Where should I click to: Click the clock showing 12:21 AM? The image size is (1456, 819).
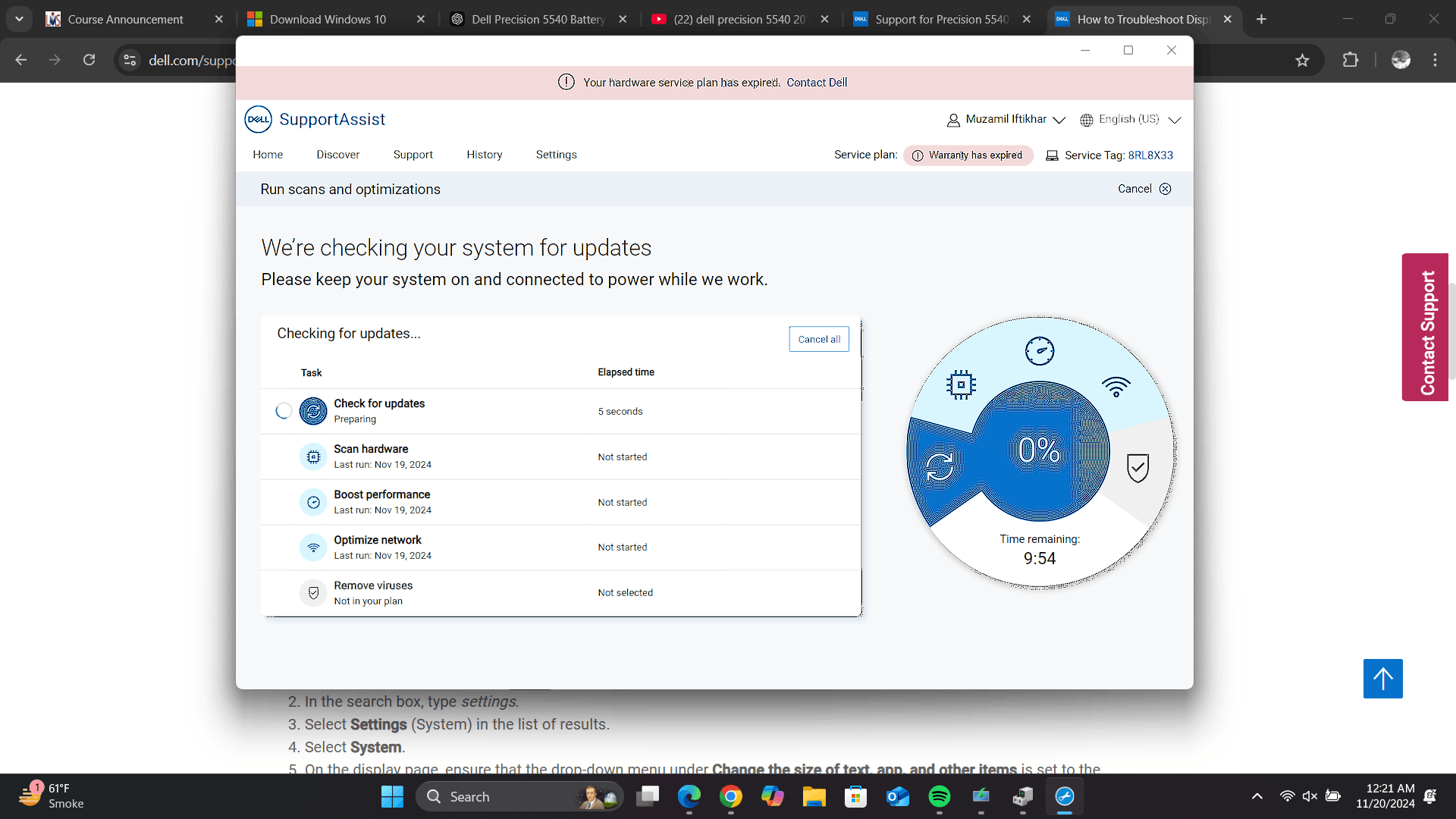click(1385, 796)
